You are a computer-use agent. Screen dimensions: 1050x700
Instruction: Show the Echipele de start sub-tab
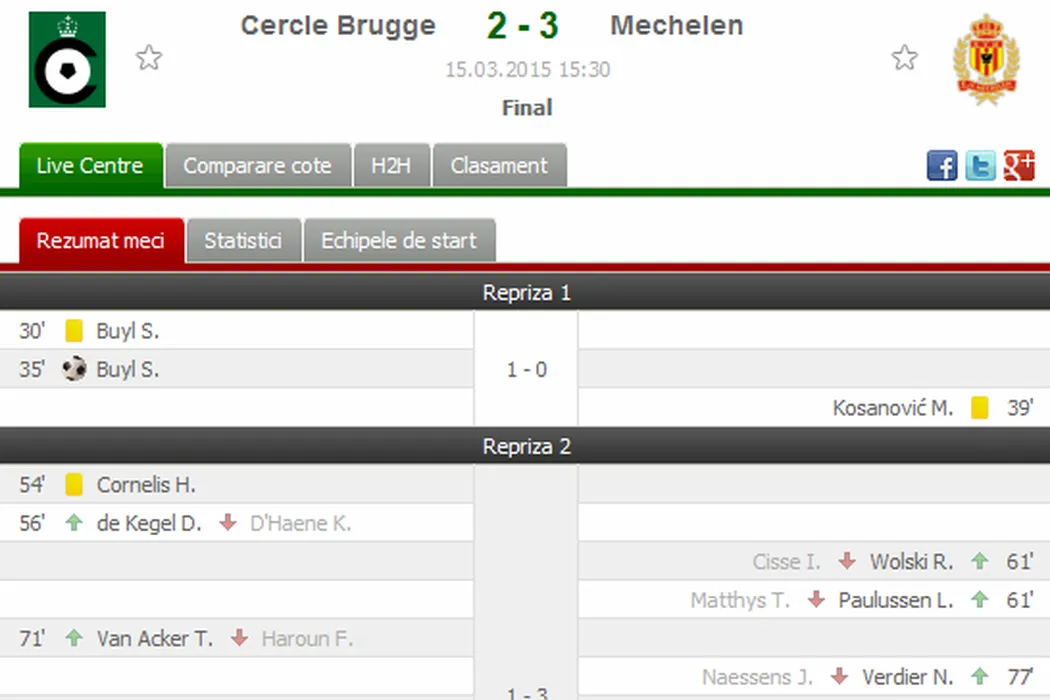pos(399,241)
